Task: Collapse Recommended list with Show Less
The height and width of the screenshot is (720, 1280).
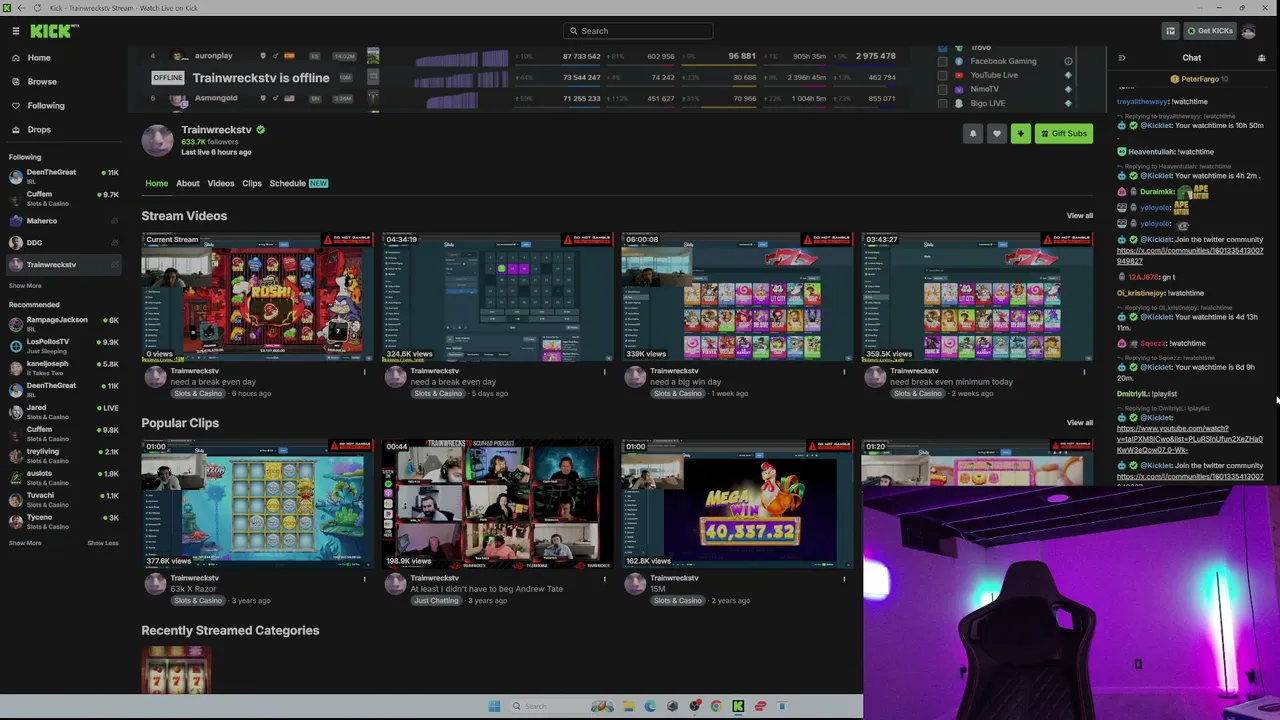Action: [x=103, y=543]
